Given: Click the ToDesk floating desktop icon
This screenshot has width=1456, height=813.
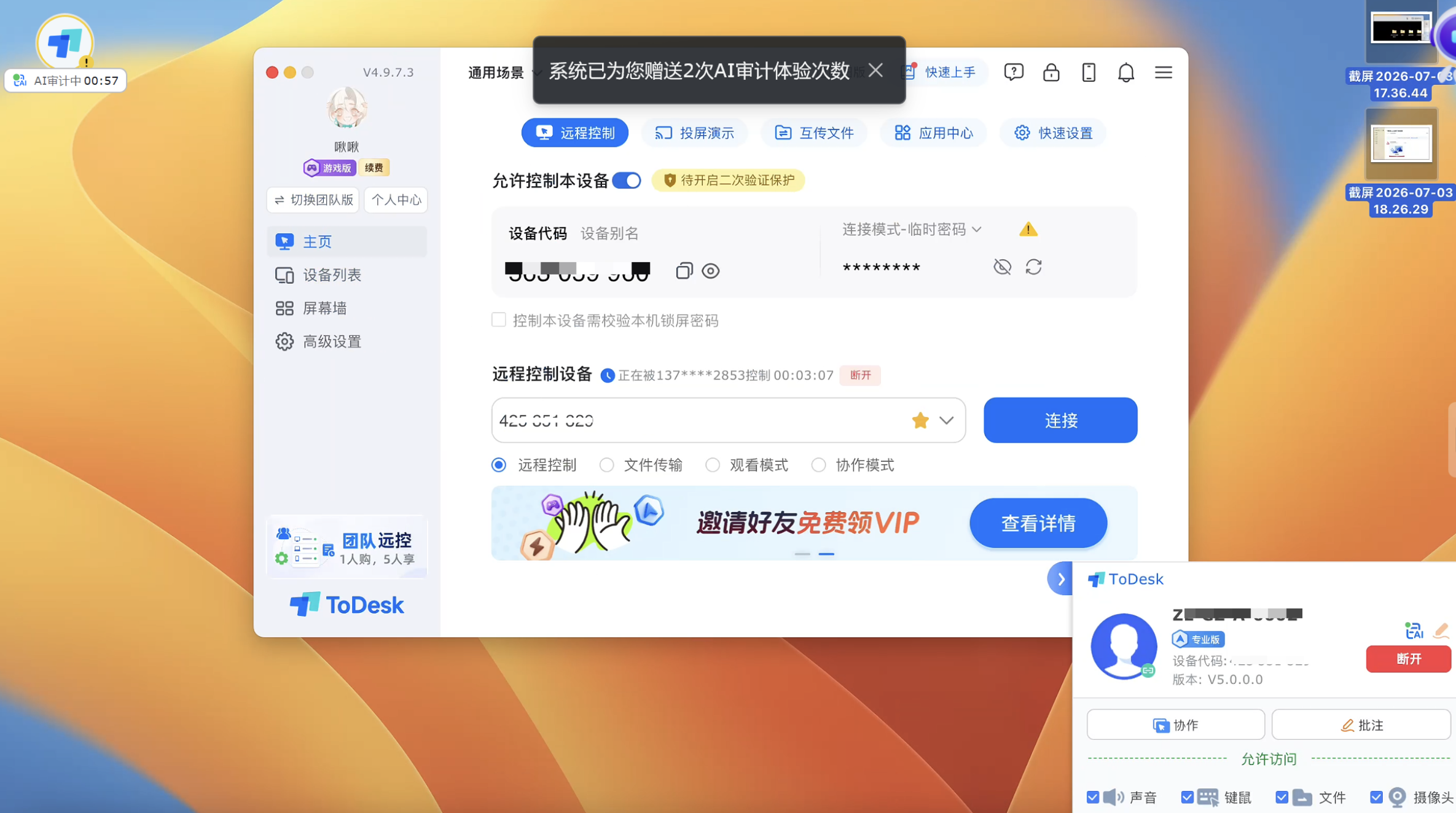Looking at the screenshot, I should click(65, 43).
